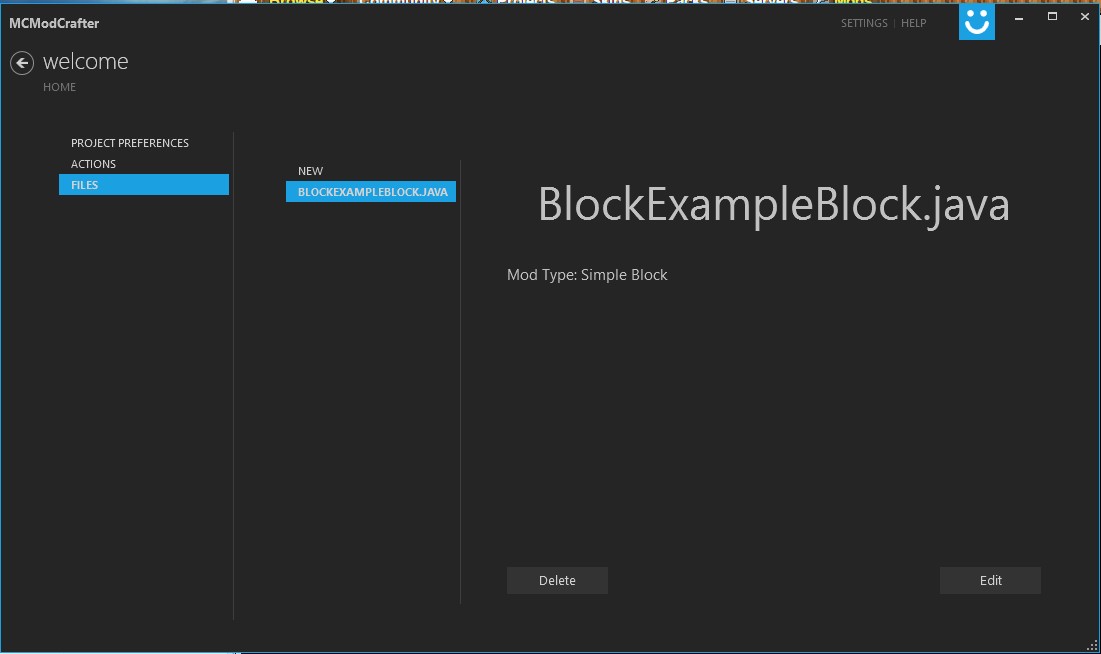The width and height of the screenshot is (1101, 654).
Task: Maximize the MCModCrafter window
Action: point(1052,17)
